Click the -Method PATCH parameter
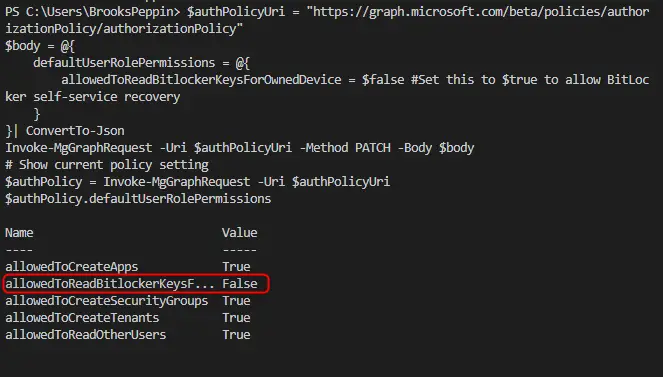 pos(345,148)
